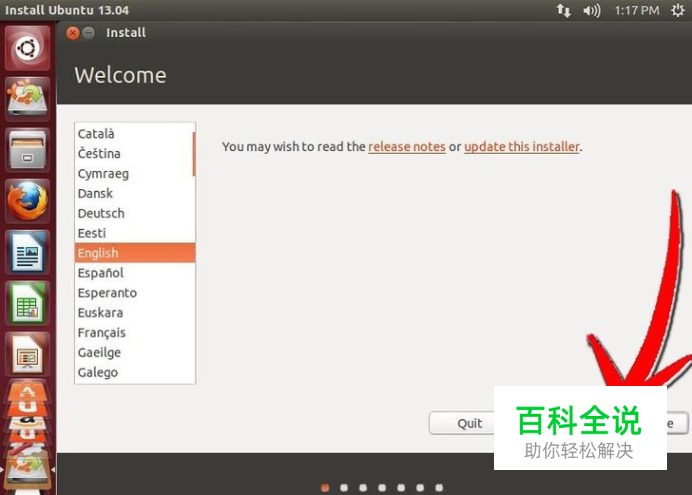692x495 pixels.
Task: Open the sound volume indicator
Action: click(591, 10)
